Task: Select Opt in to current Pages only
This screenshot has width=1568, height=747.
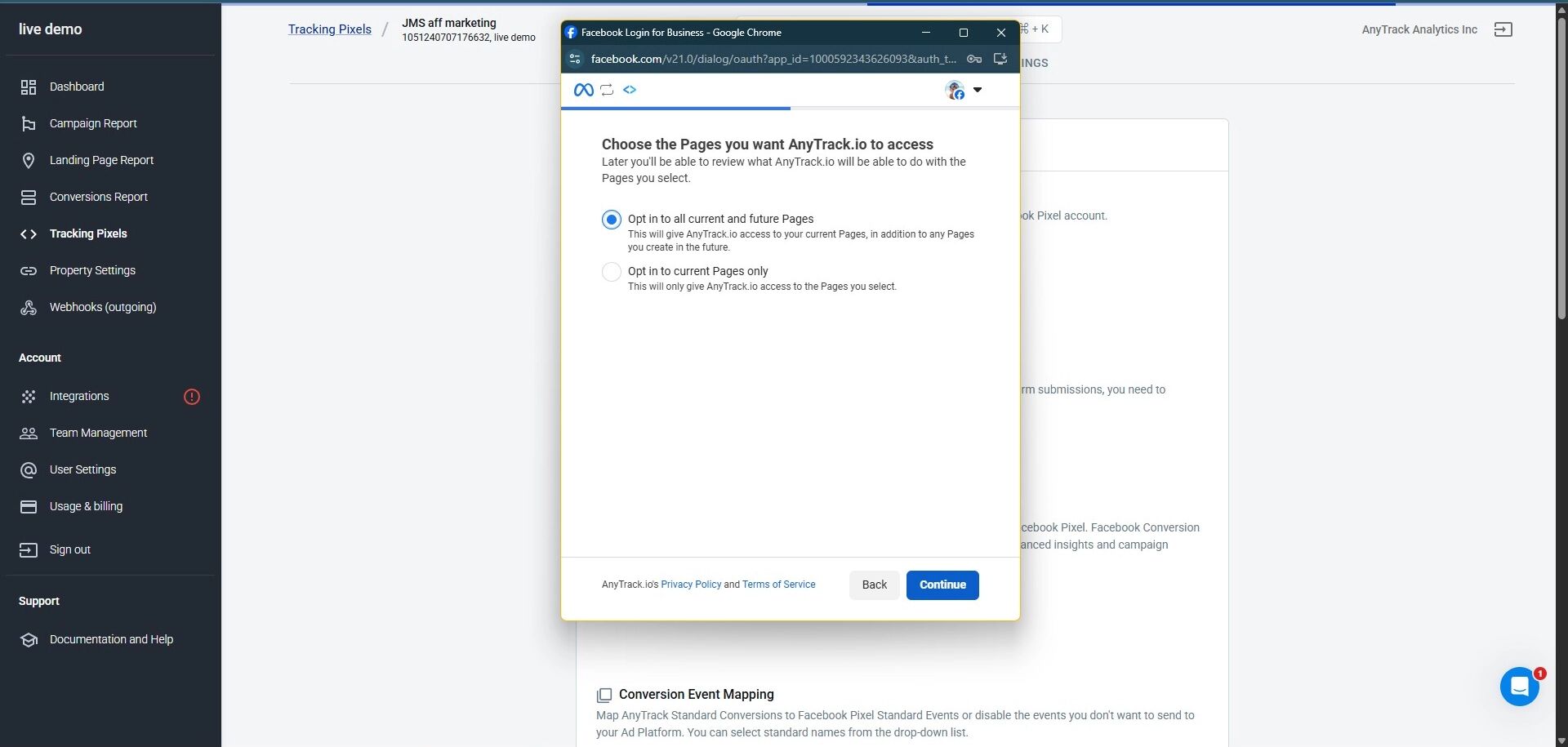Action: pos(612,272)
